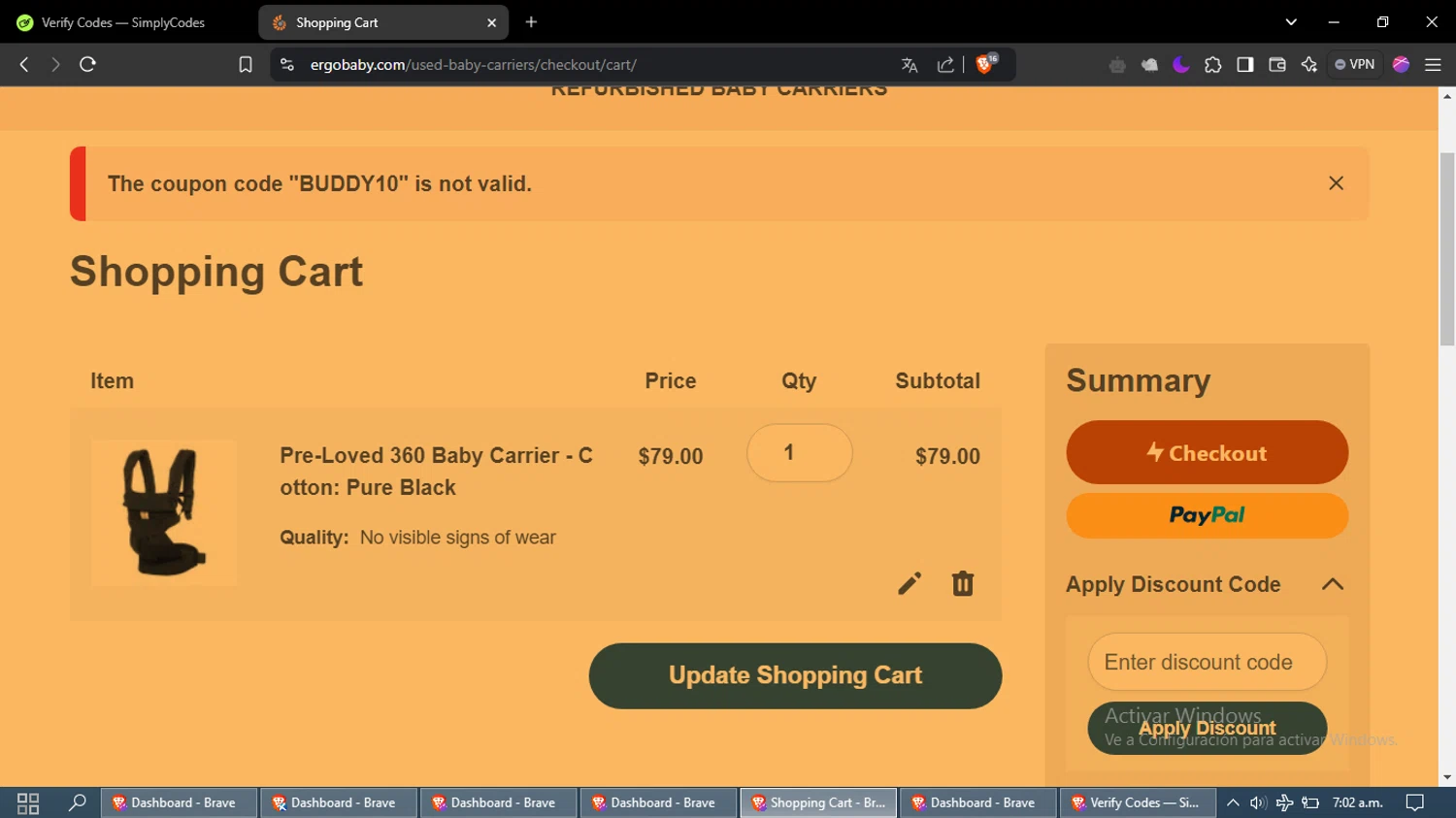Switch to the Verify Codes SimplyCodes tab
This screenshot has height=818, width=1456.
pos(121,22)
